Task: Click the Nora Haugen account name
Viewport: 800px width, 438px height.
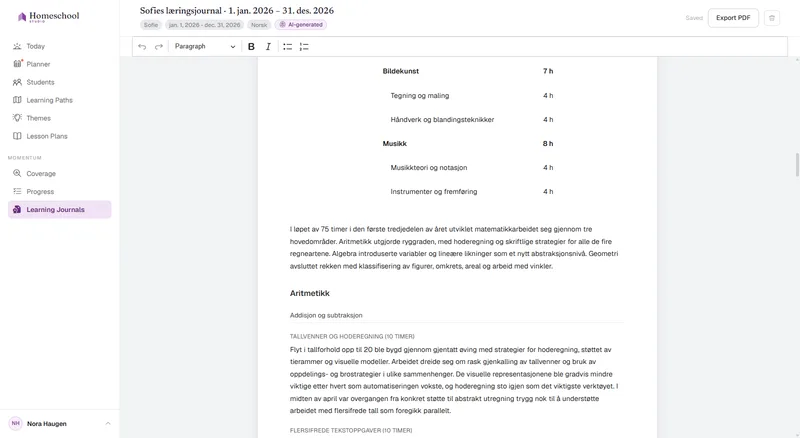Action: (46, 424)
